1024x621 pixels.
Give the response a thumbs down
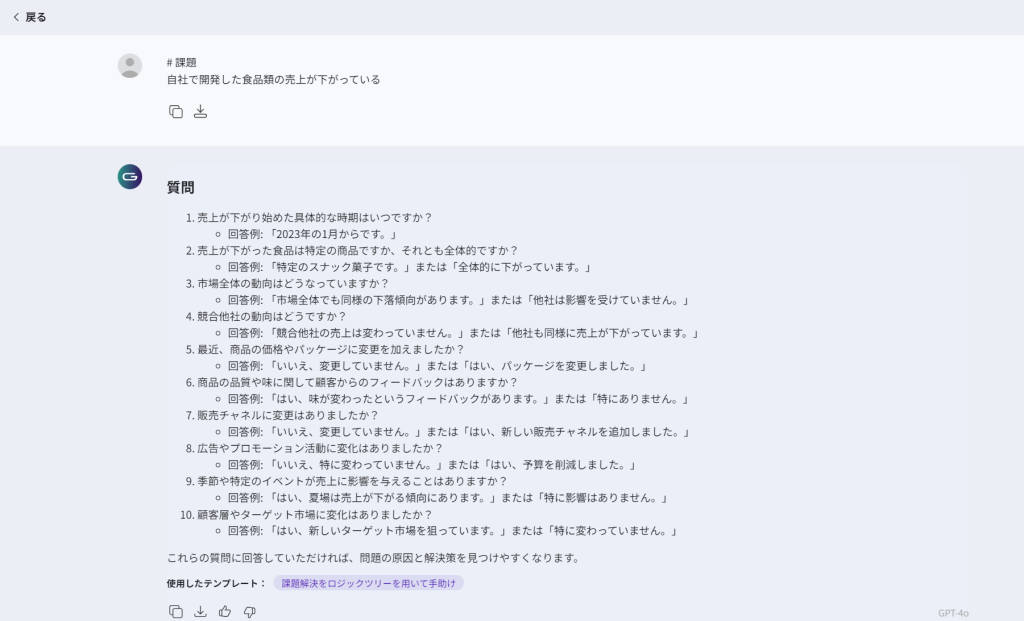(249, 611)
